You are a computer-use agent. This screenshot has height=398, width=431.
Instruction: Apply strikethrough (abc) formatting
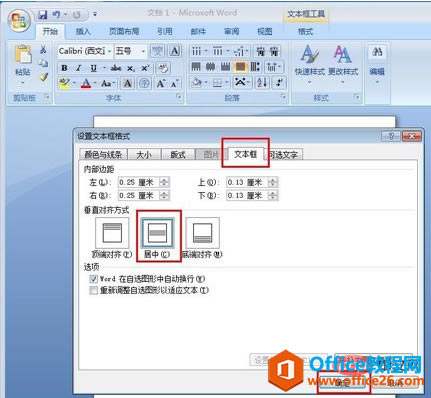(116, 68)
